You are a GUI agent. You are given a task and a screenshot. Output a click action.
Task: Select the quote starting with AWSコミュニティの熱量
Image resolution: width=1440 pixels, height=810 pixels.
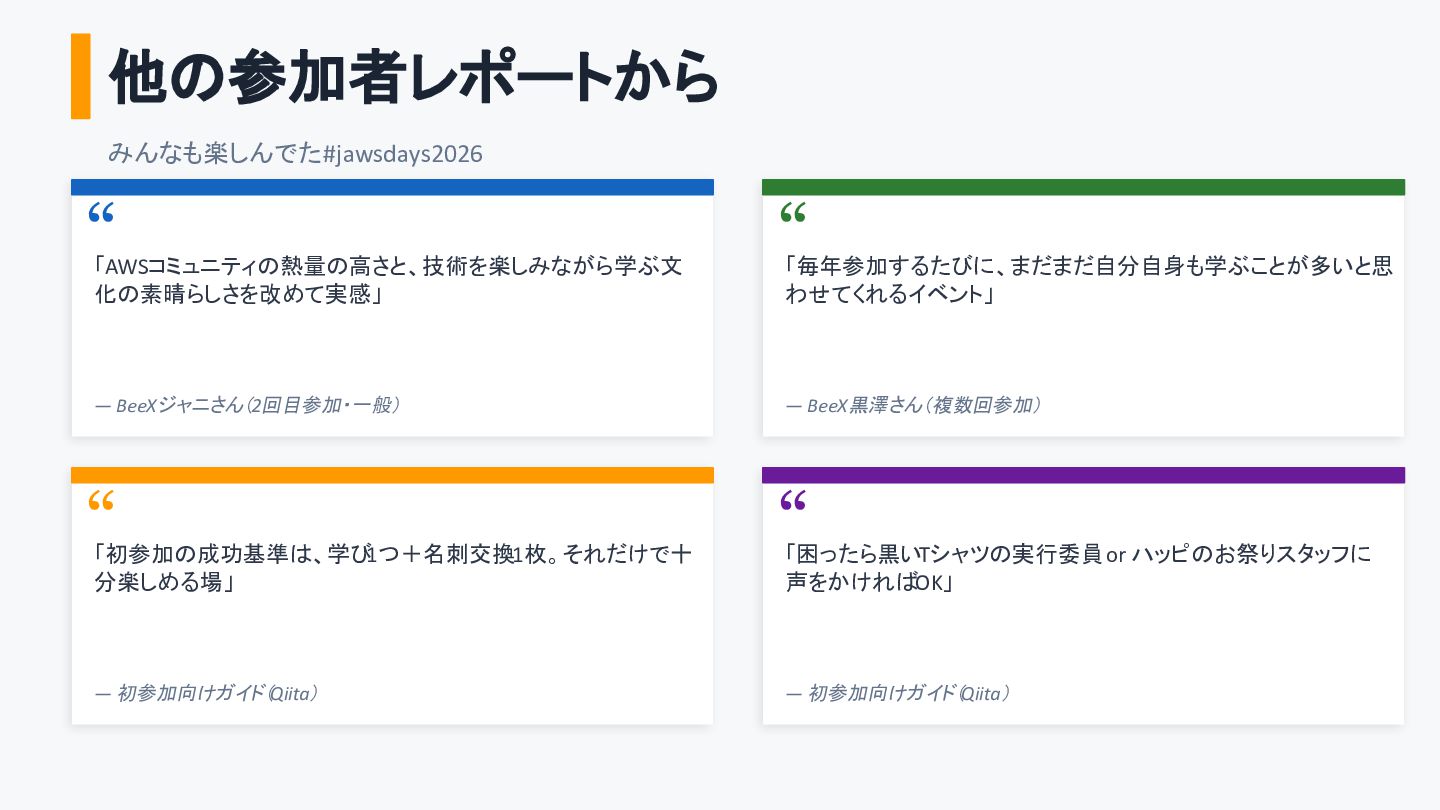click(389, 281)
